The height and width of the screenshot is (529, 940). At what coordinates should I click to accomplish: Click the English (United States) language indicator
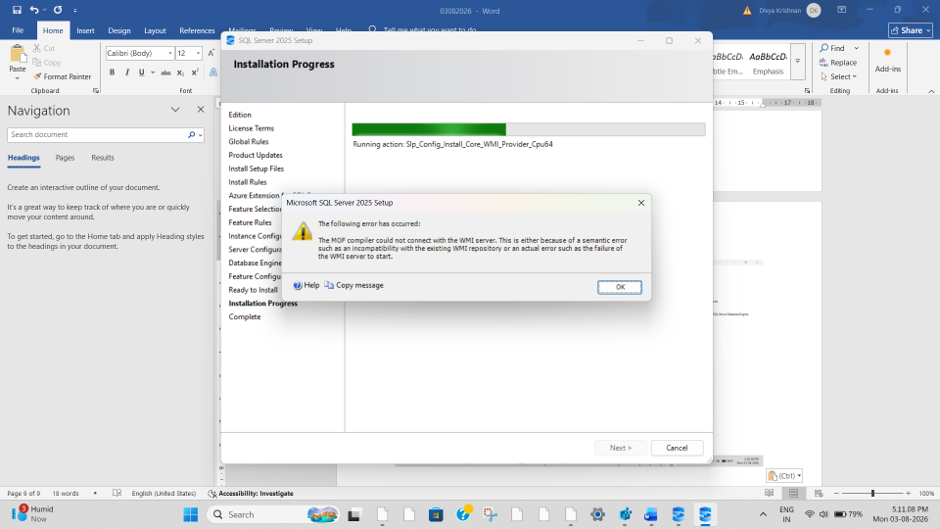[x=164, y=494]
